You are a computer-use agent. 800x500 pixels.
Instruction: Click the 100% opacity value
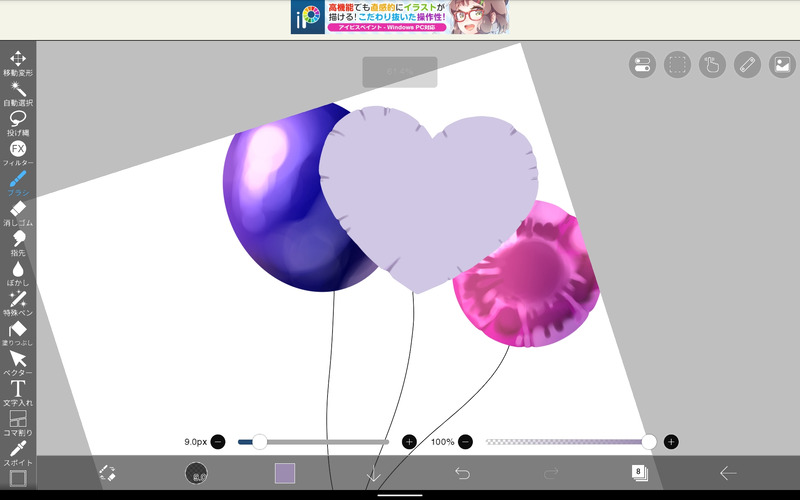coord(442,442)
